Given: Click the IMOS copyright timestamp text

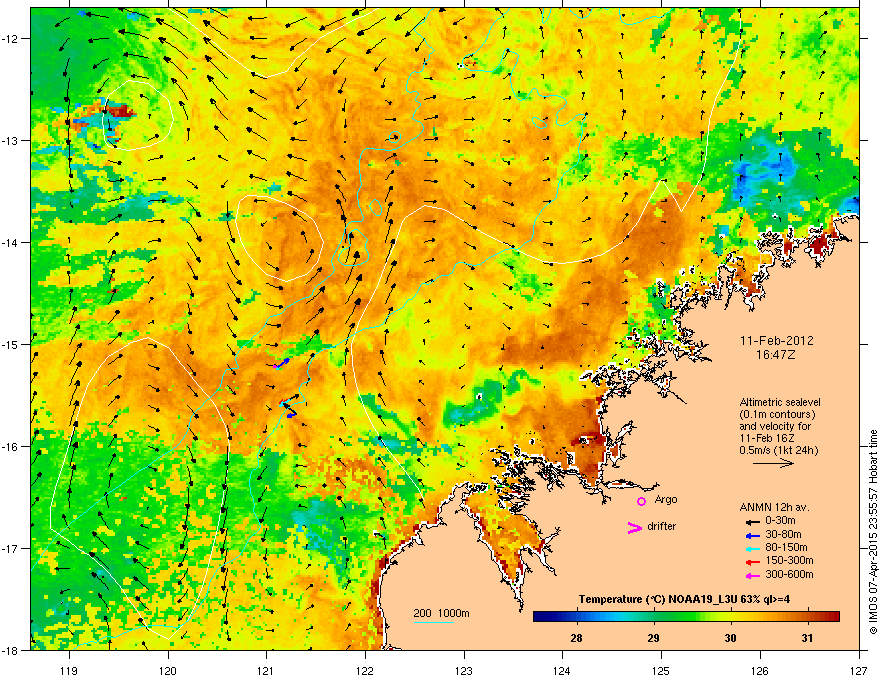Looking at the screenshot, I should pyautogui.click(x=873, y=532).
